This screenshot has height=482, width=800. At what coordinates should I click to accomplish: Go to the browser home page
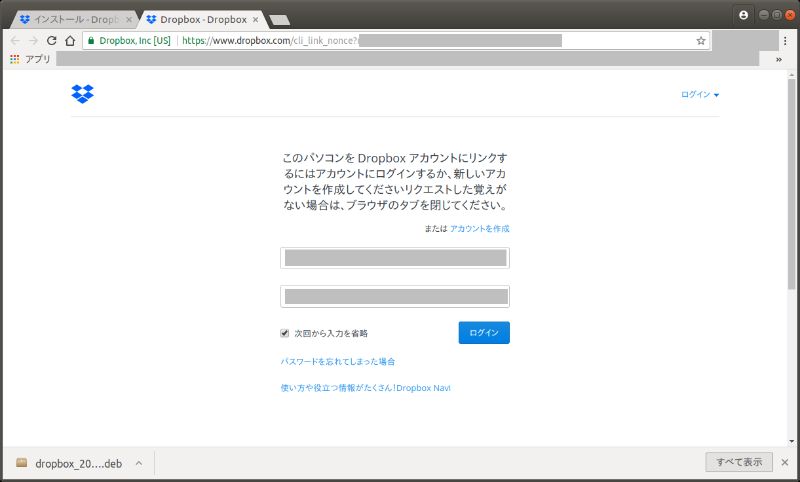70,41
